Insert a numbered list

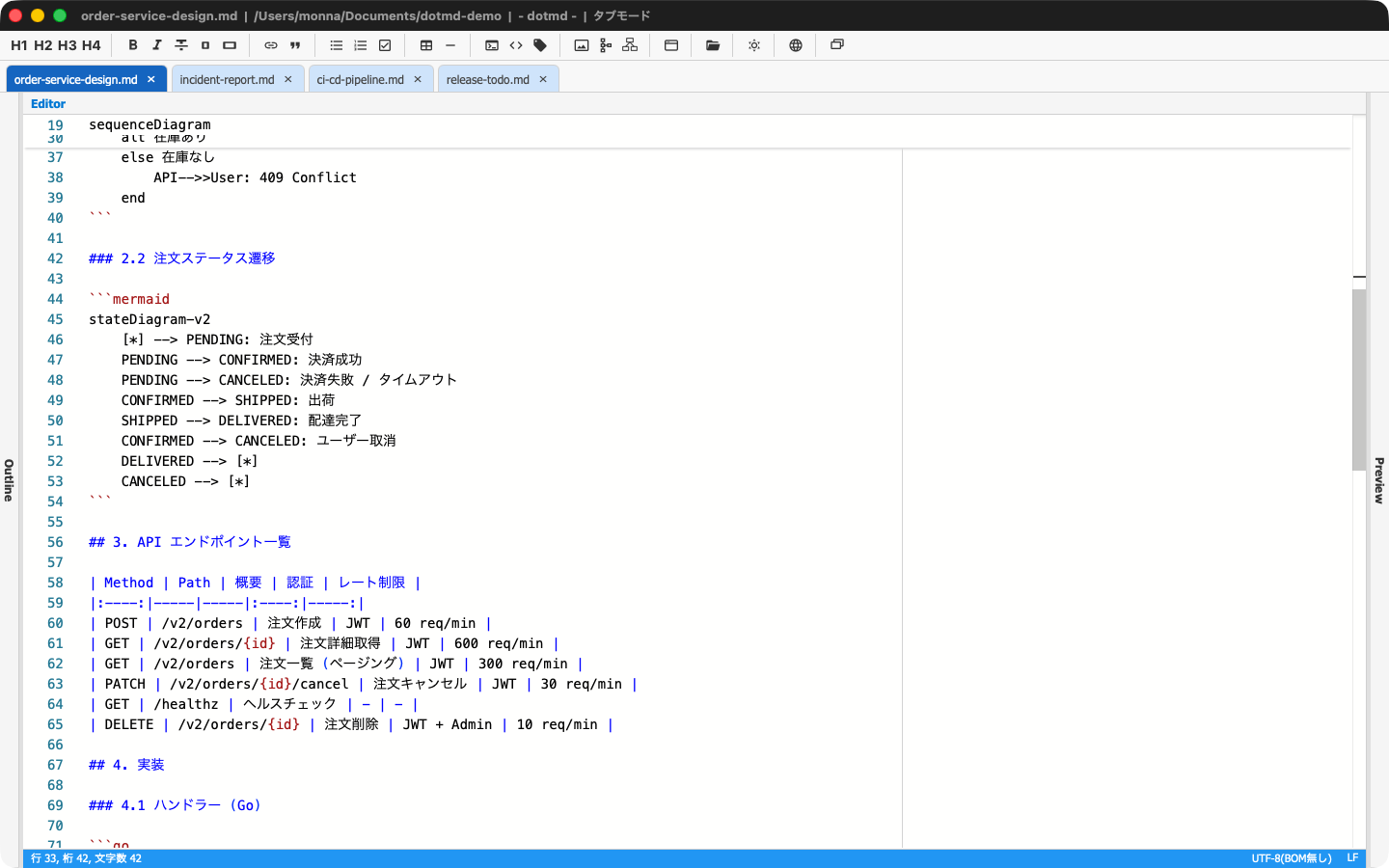tap(361, 45)
